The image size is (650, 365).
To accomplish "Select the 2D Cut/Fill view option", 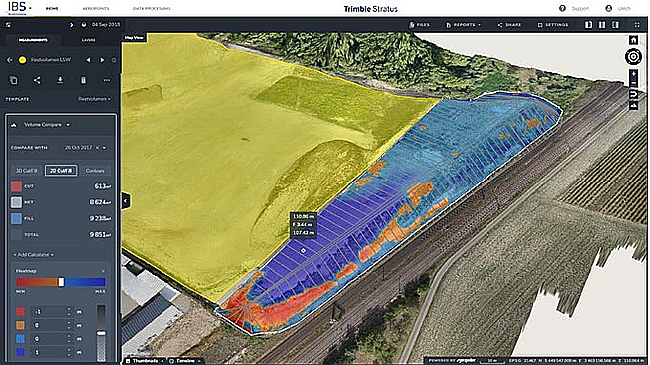I will [x=61, y=170].
